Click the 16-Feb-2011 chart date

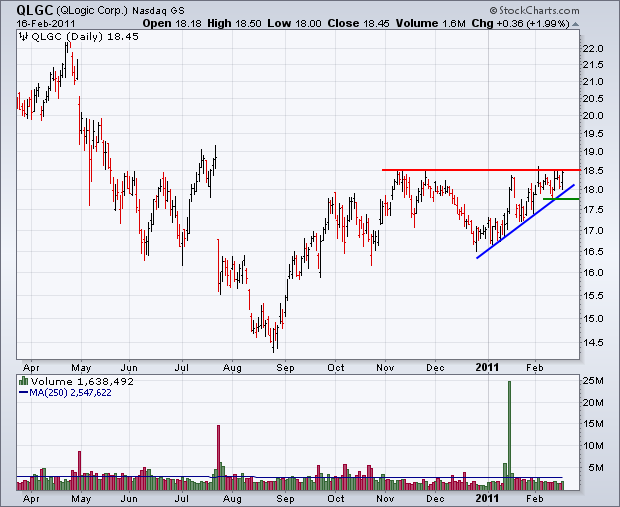point(45,23)
